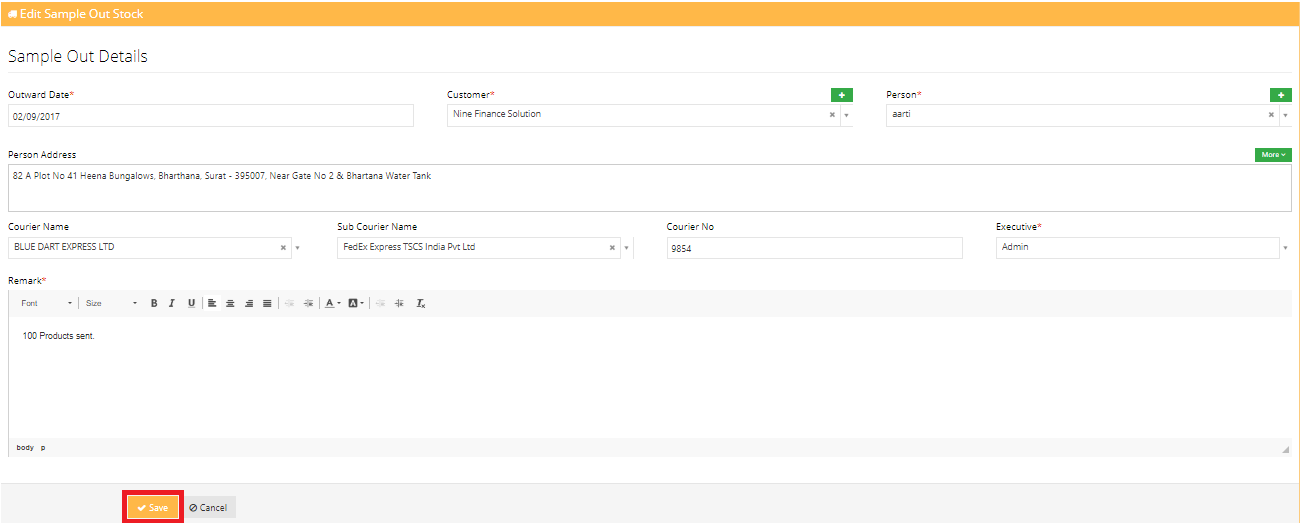Image resolution: width=1303 pixels, height=523 pixels.
Task: Expand the More button options
Action: 1272,155
